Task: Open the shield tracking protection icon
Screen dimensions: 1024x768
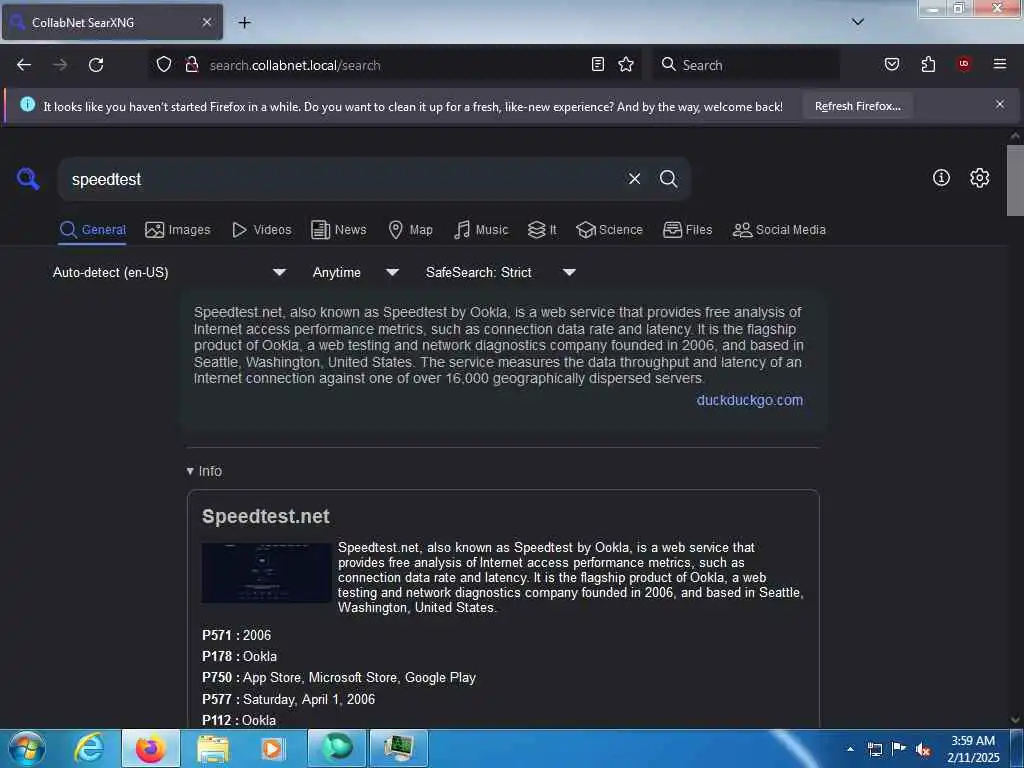Action: click(164, 65)
